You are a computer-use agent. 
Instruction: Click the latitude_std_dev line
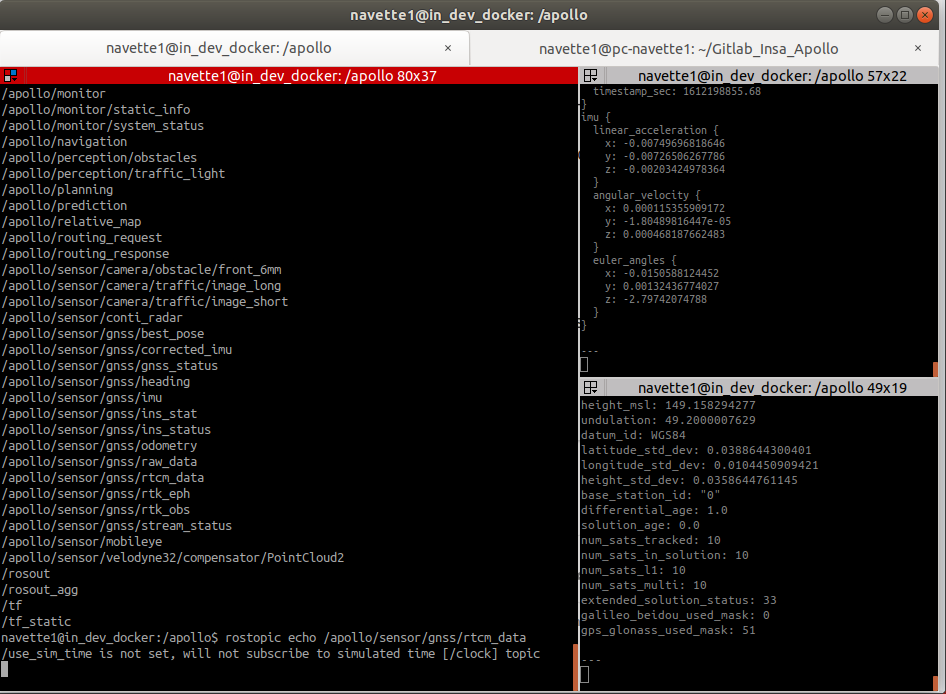point(696,450)
